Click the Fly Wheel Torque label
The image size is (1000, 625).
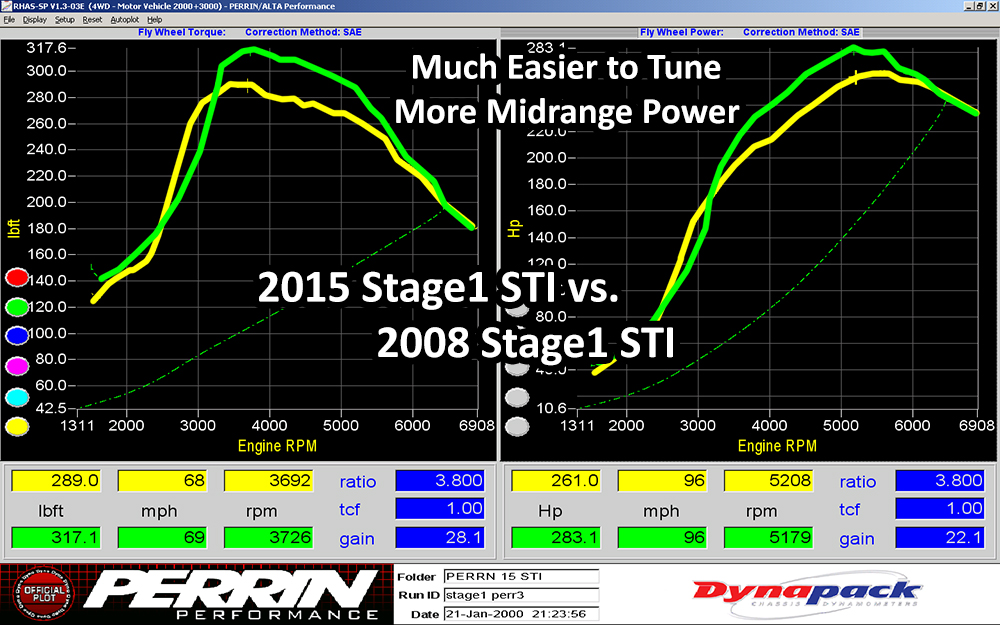(182, 32)
